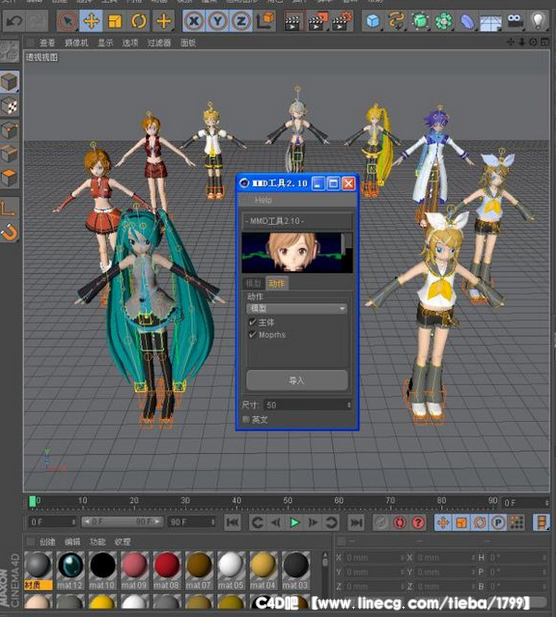This screenshot has width=556, height=620.
Task: Open viewport 面板 menu
Action: point(188,43)
